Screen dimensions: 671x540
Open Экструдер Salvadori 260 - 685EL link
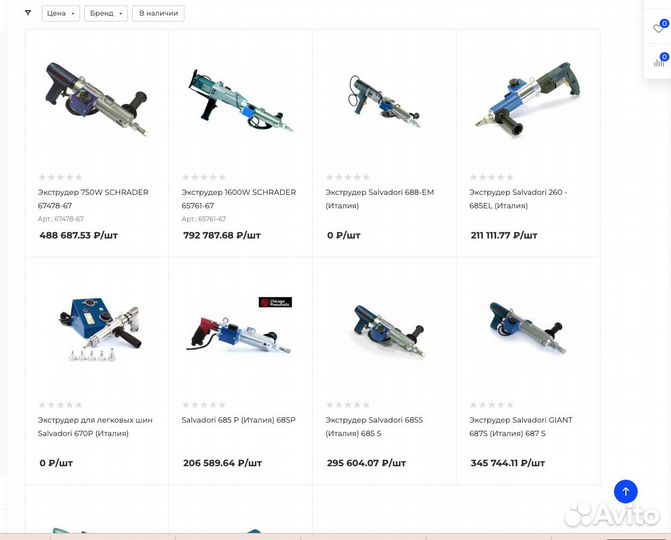[518, 199]
